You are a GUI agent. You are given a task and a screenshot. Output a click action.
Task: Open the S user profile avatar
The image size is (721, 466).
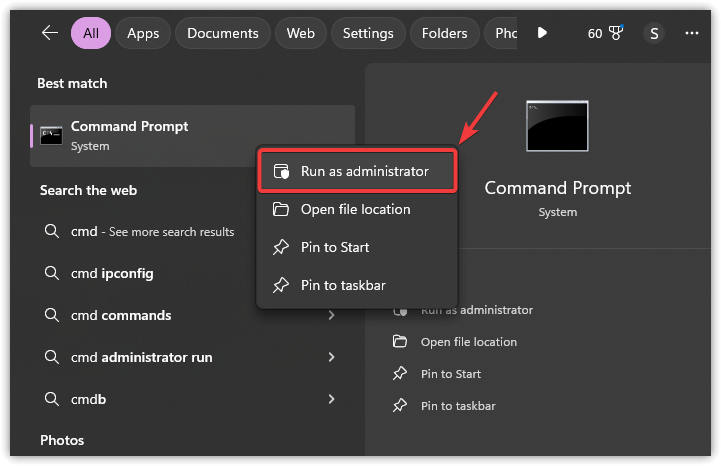tap(654, 33)
